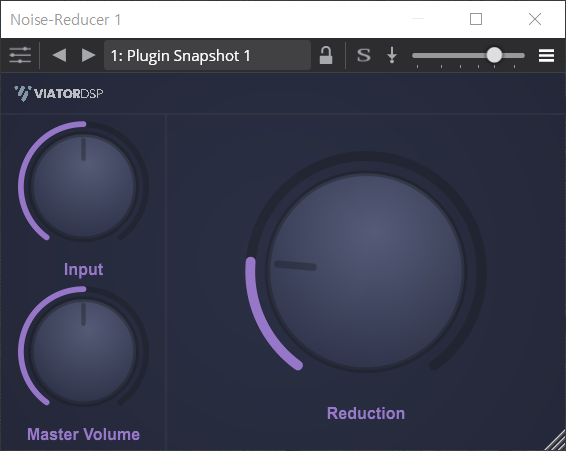
Task: Toggle the snapshot lock icon
Action: (326, 55)
